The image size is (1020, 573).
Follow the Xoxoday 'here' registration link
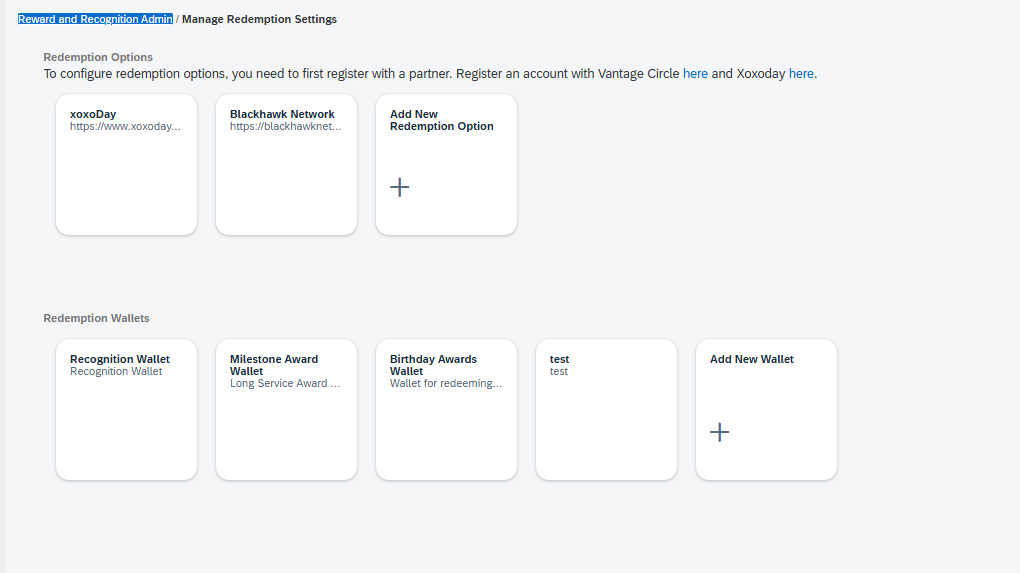tap(801, 73)
